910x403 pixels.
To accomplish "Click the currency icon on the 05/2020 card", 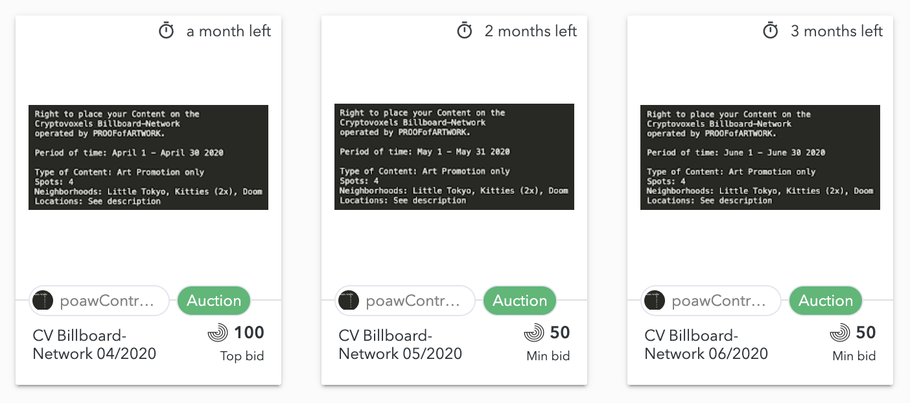I will pos(534,333).
